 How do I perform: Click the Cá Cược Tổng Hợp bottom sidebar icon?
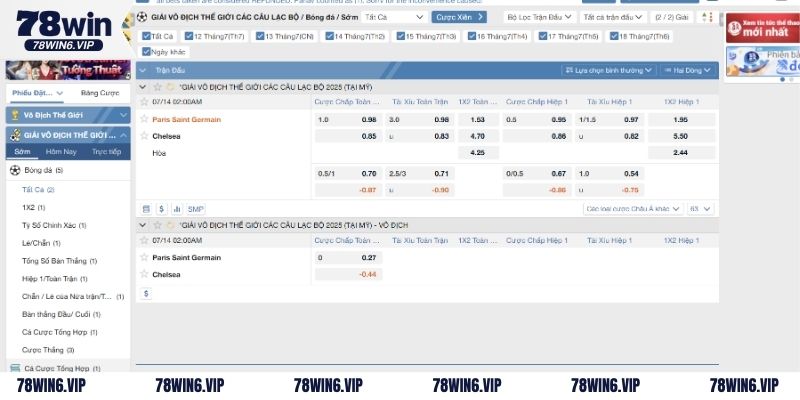(15, 368)
